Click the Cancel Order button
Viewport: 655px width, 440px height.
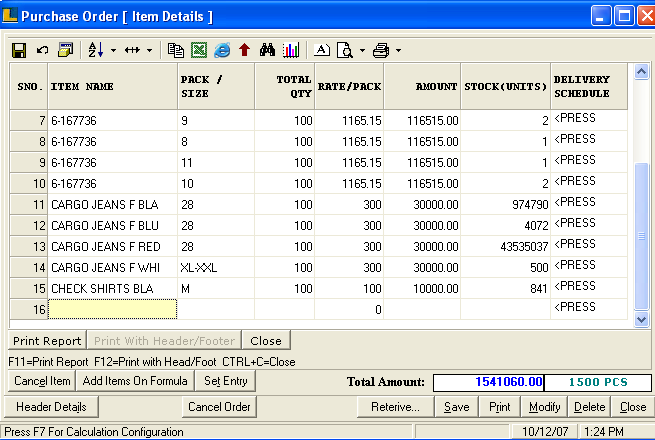pyautogui.click(x=219, y=407)
